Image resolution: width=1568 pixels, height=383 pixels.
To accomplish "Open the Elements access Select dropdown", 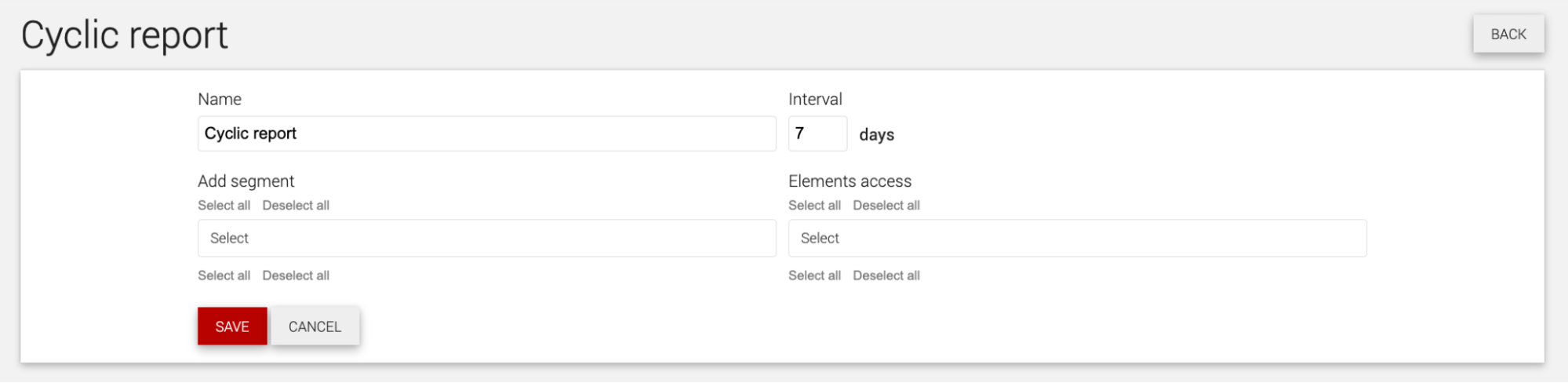I will [x=1077, y=238].
